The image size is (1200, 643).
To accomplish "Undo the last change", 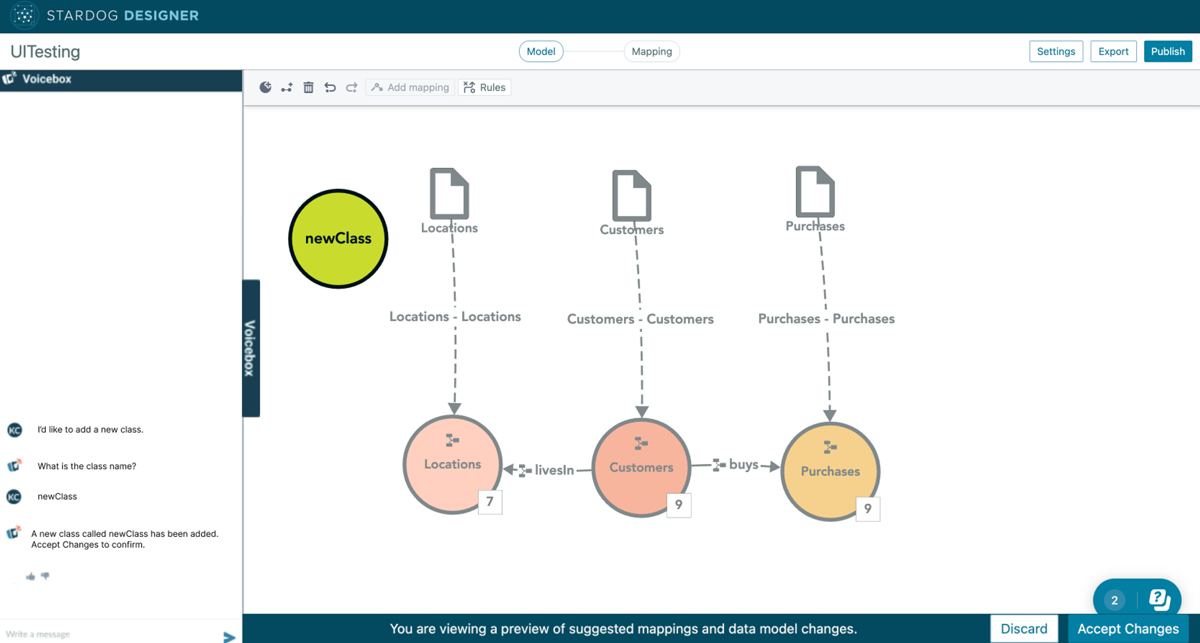I will [x=330, y=88].
